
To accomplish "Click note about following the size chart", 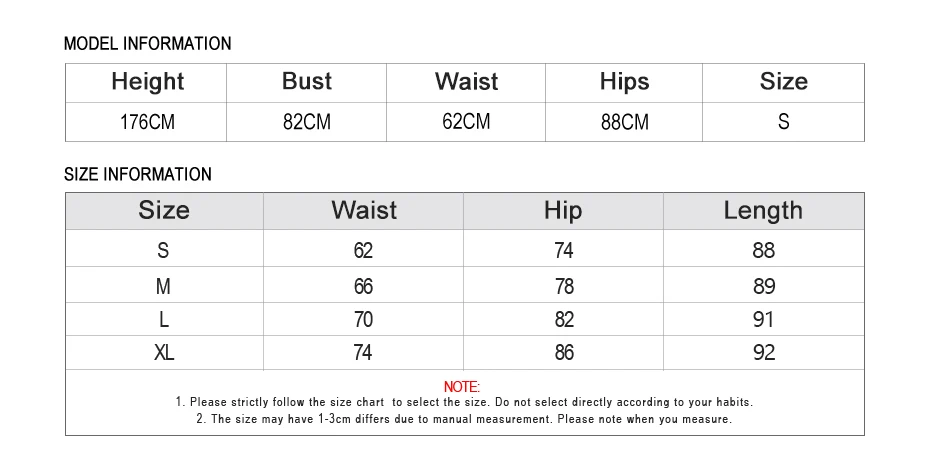I will pos(464,402).
